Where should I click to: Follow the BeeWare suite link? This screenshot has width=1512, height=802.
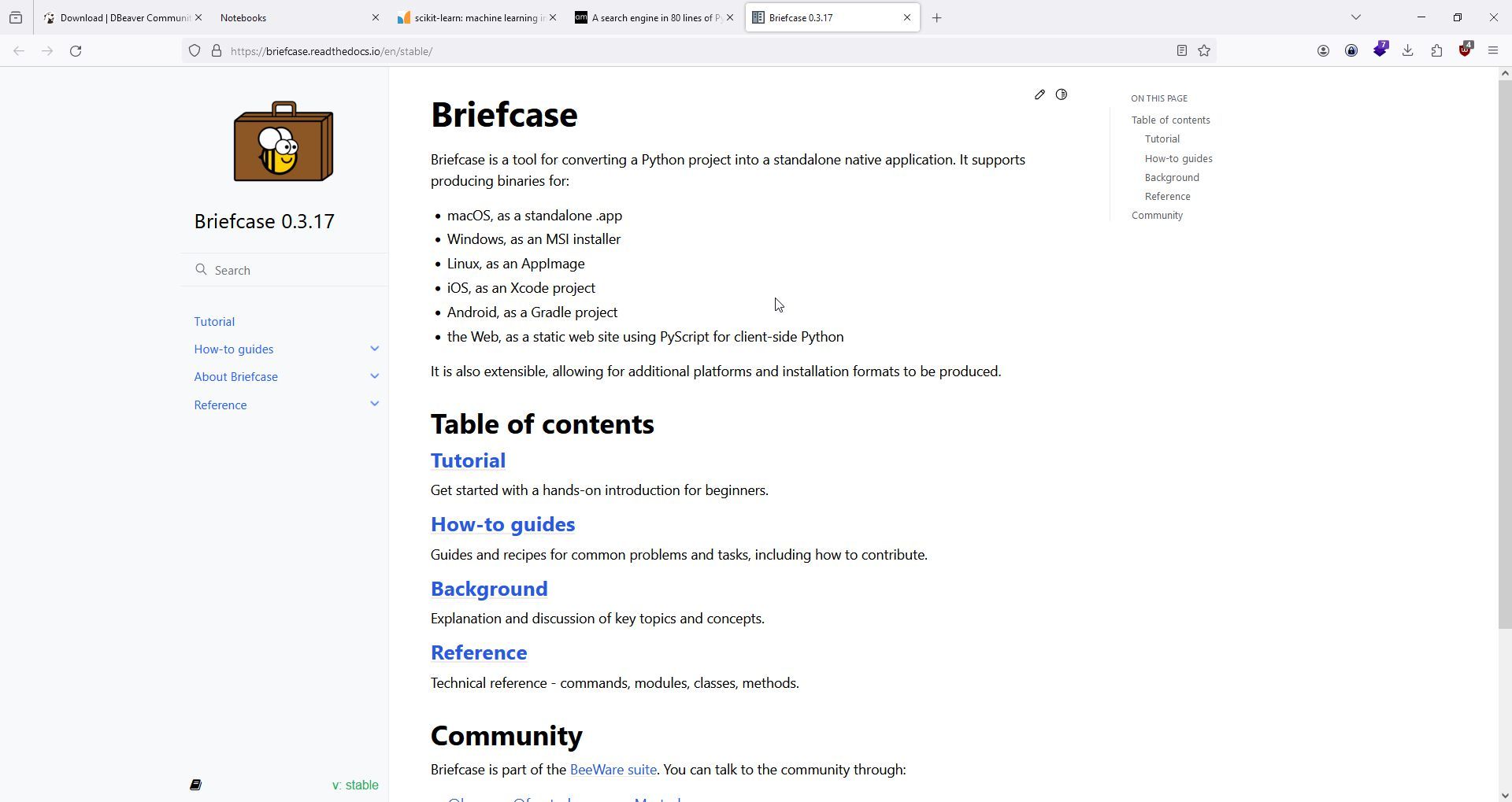pos(613,770)
